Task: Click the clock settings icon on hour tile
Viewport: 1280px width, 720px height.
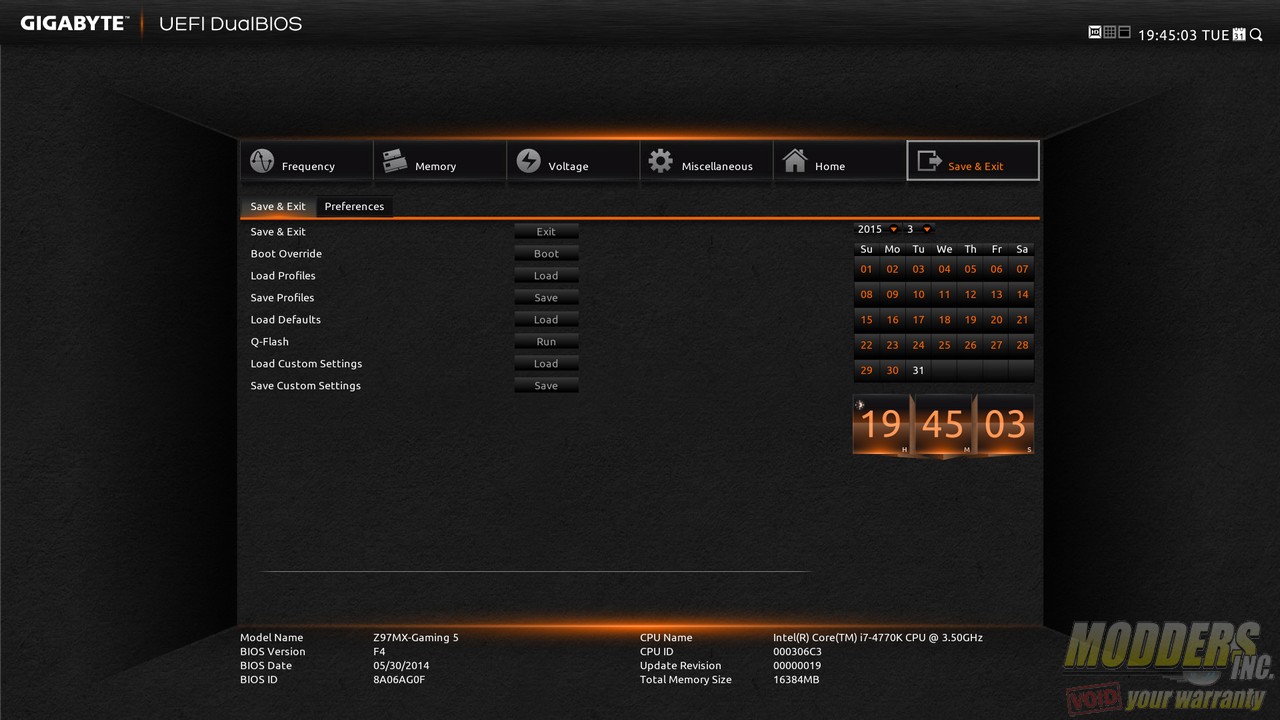Action: (x=860, y=405)
